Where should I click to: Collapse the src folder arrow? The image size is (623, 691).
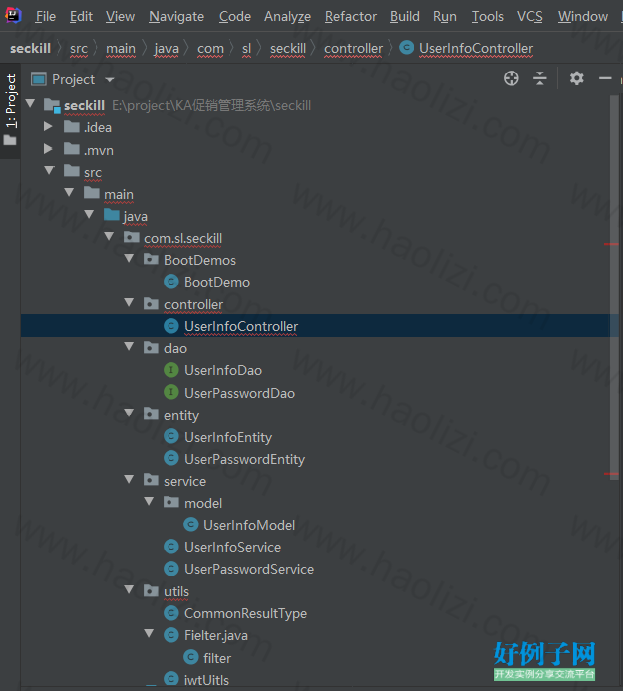click(x=50, y=171)
